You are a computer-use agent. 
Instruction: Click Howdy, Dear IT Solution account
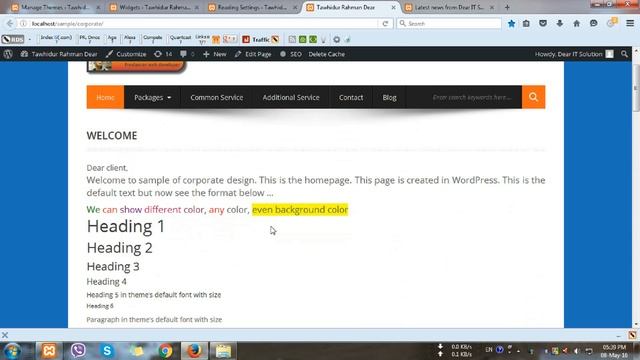coord(574,54)
